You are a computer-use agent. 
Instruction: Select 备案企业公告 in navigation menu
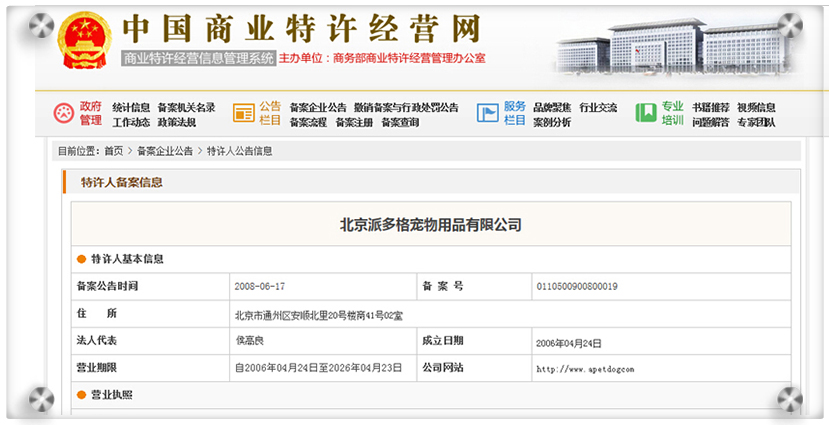click(317, 108)
